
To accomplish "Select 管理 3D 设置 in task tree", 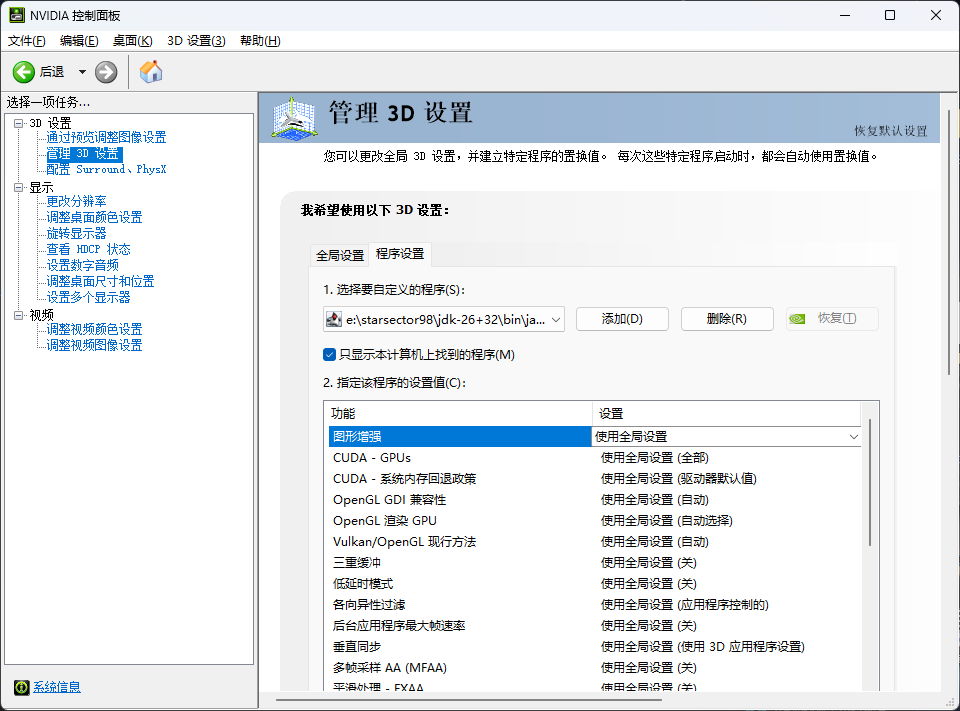I will point(84,154).
